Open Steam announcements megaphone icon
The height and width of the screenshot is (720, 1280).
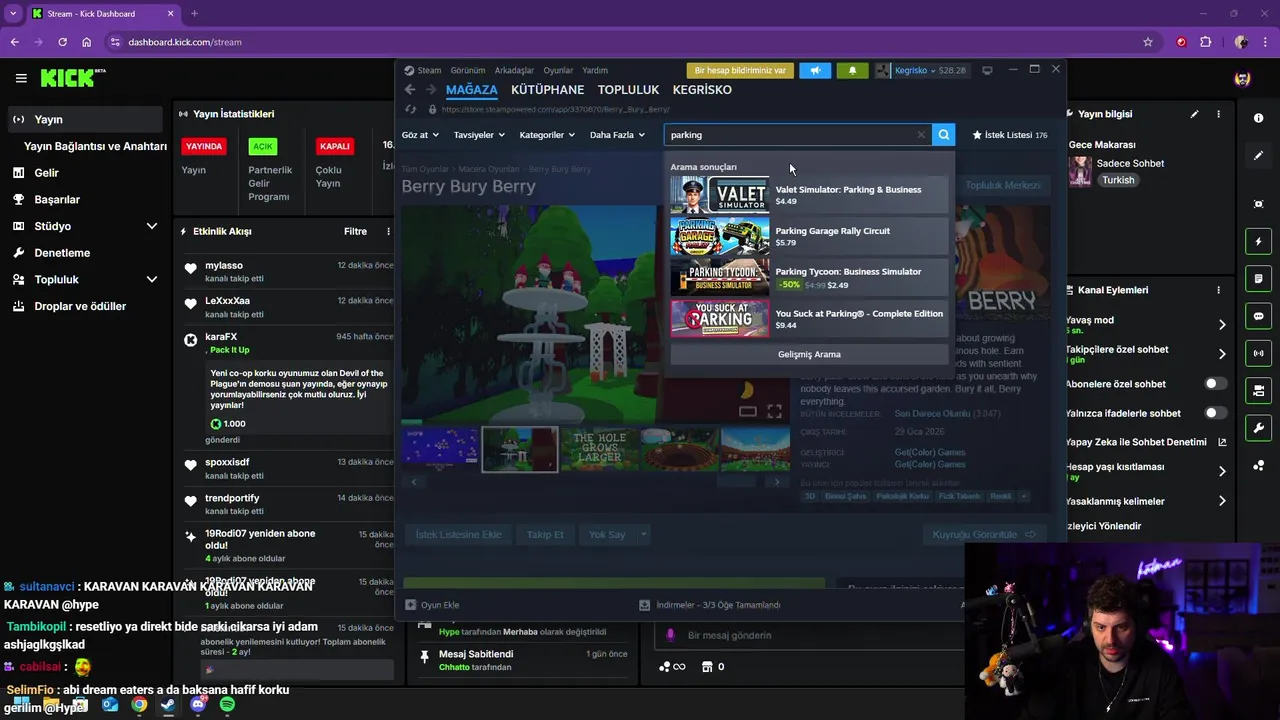click(x=815, y=71)
